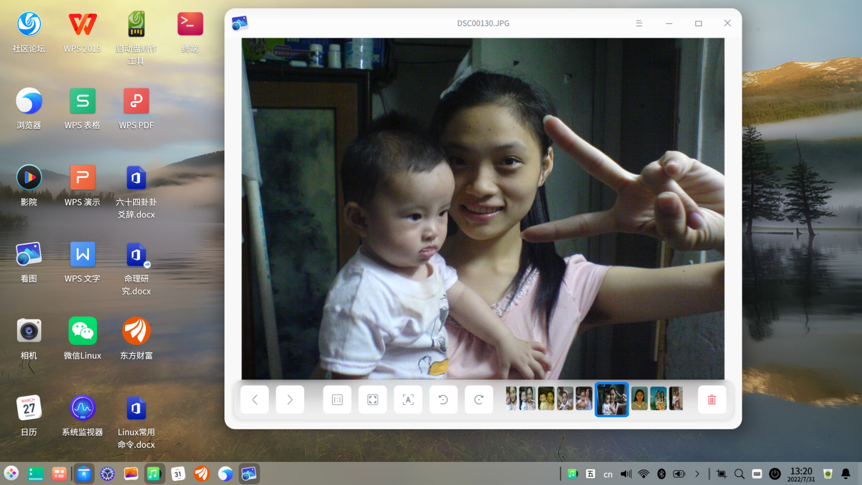Delete the current image with trash button
This screenshot has height=485, width=862.
click(x=711, y=400)
